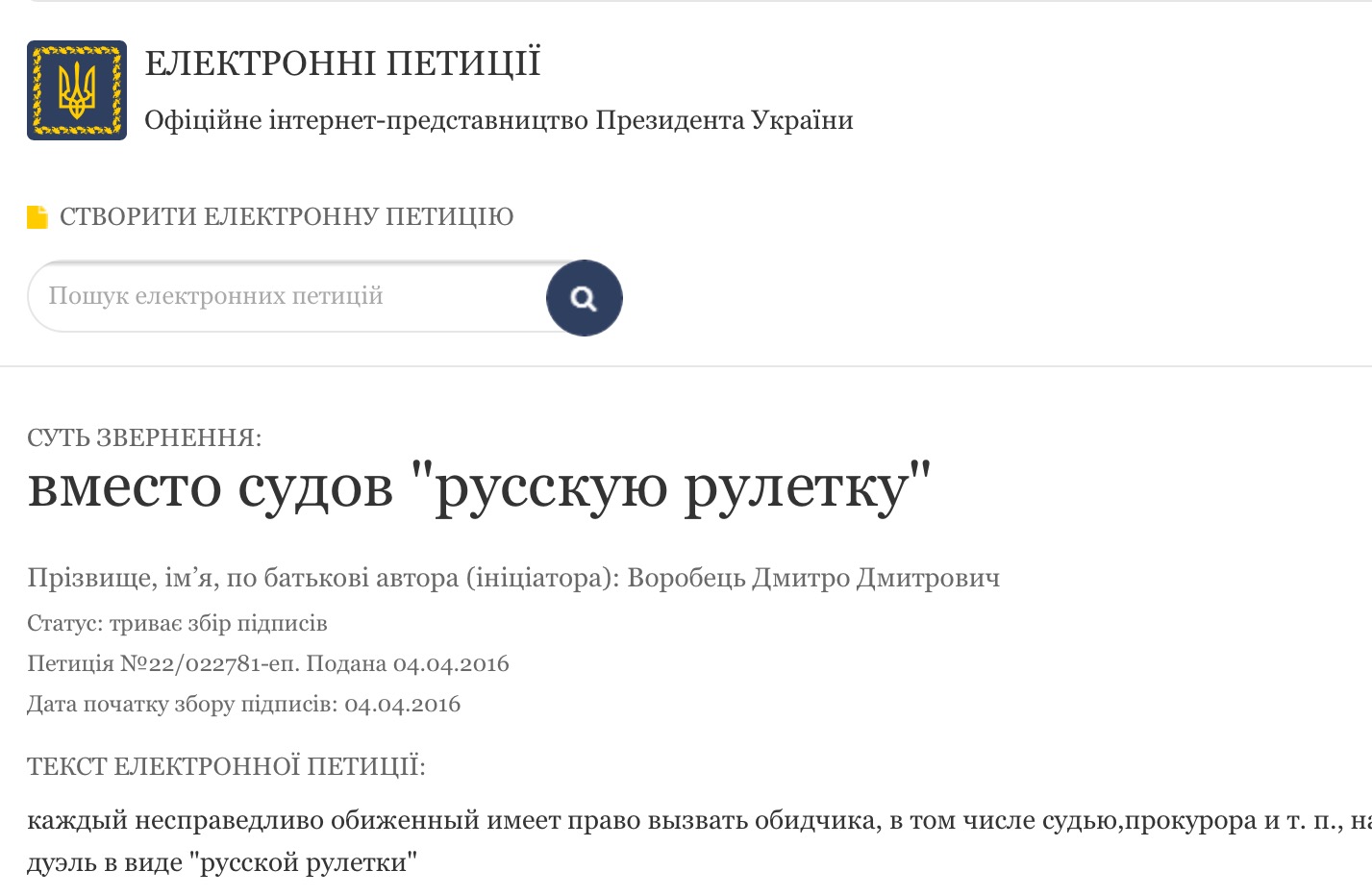Click the Статус: label
This screenshot has width=1372, height=896.
(64, 624)
